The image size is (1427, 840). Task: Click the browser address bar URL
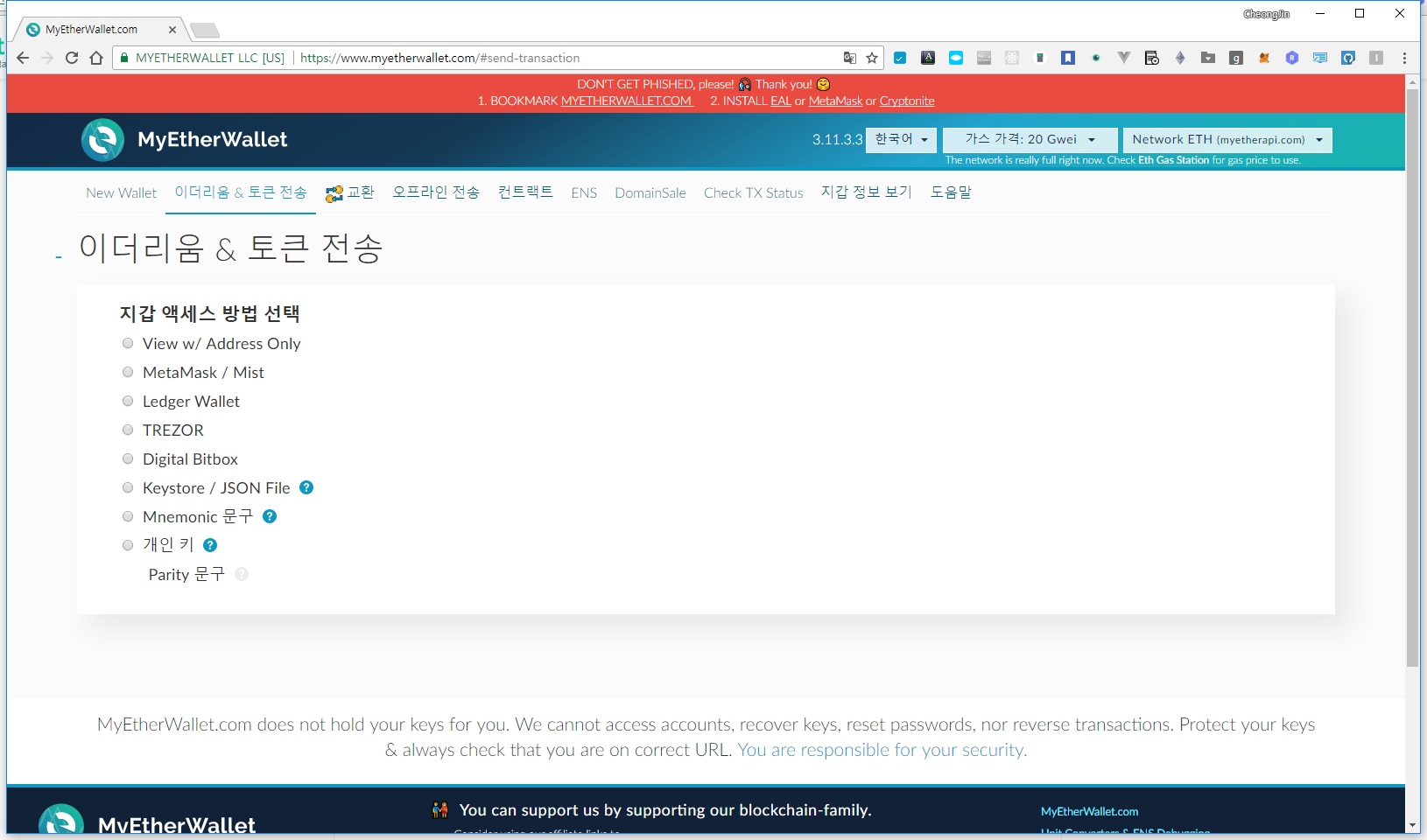[x=439, y=58]
